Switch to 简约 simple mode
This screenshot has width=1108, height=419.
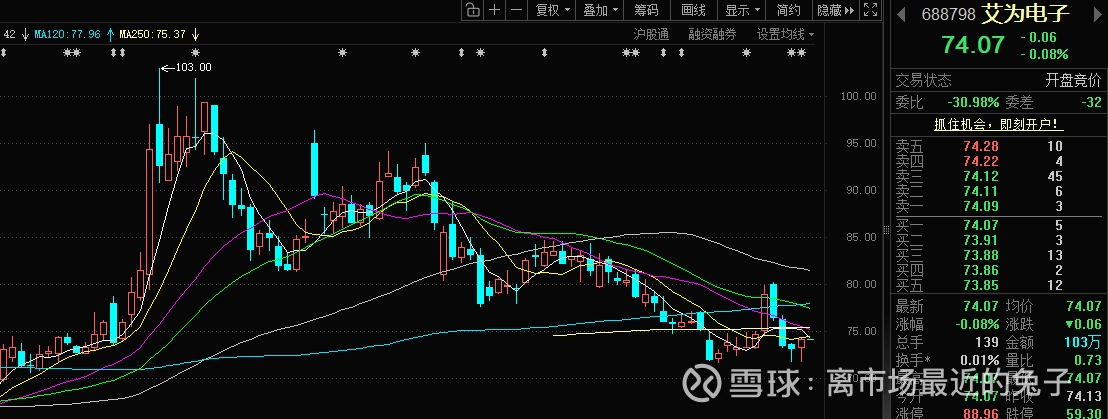[789, 10]
